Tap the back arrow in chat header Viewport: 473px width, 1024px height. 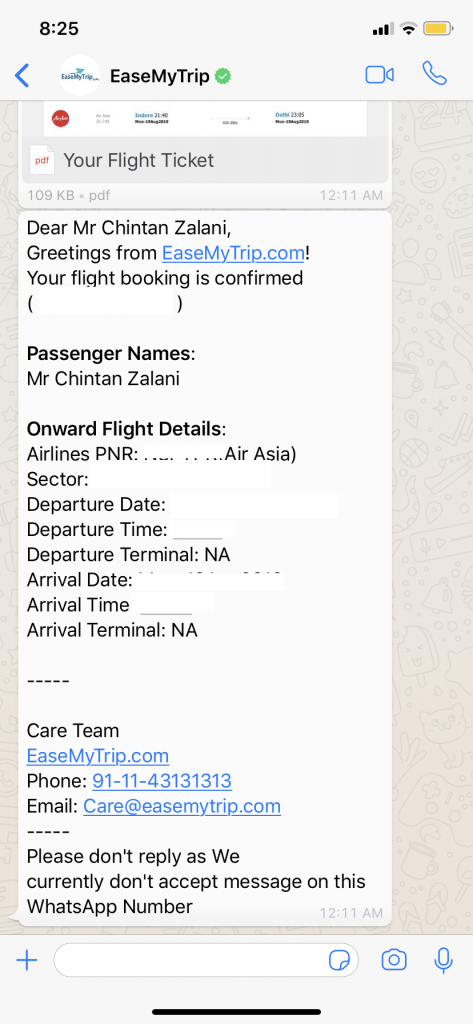coord(22,76)
